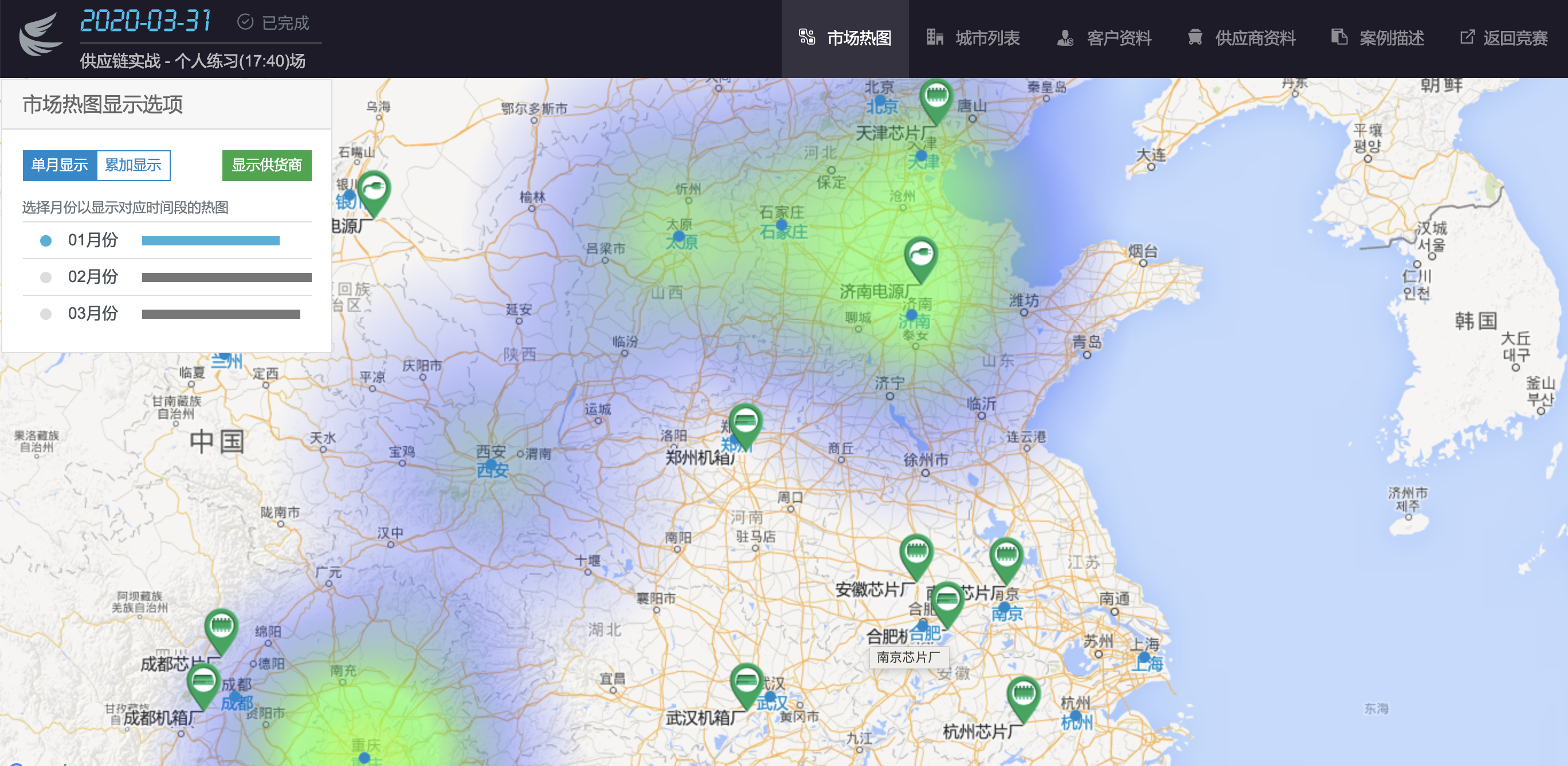Switch to 单月显示 mode
Viewport: 1568px width, 766px height.
(60, 165)
